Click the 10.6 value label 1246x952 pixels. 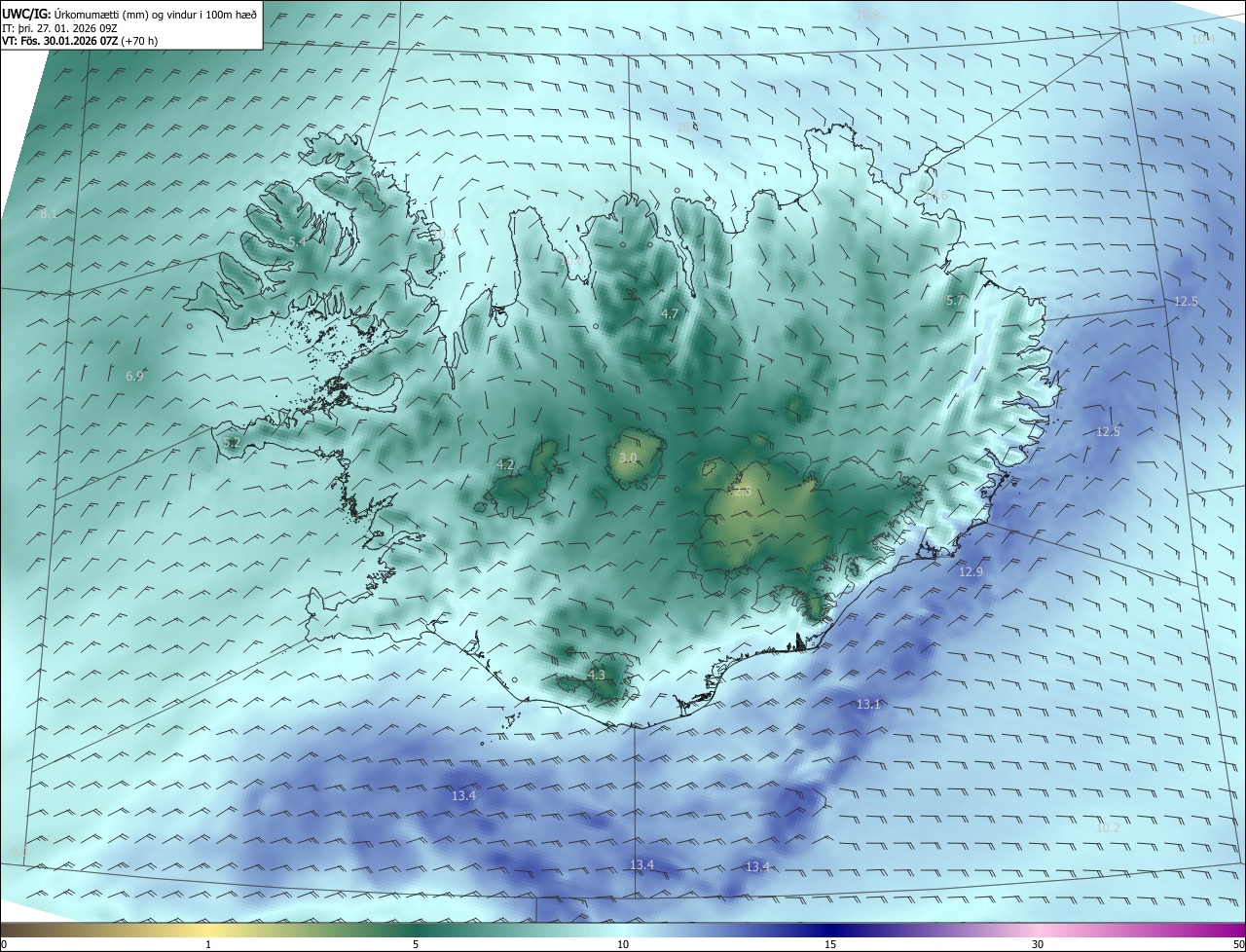(935, 196)
